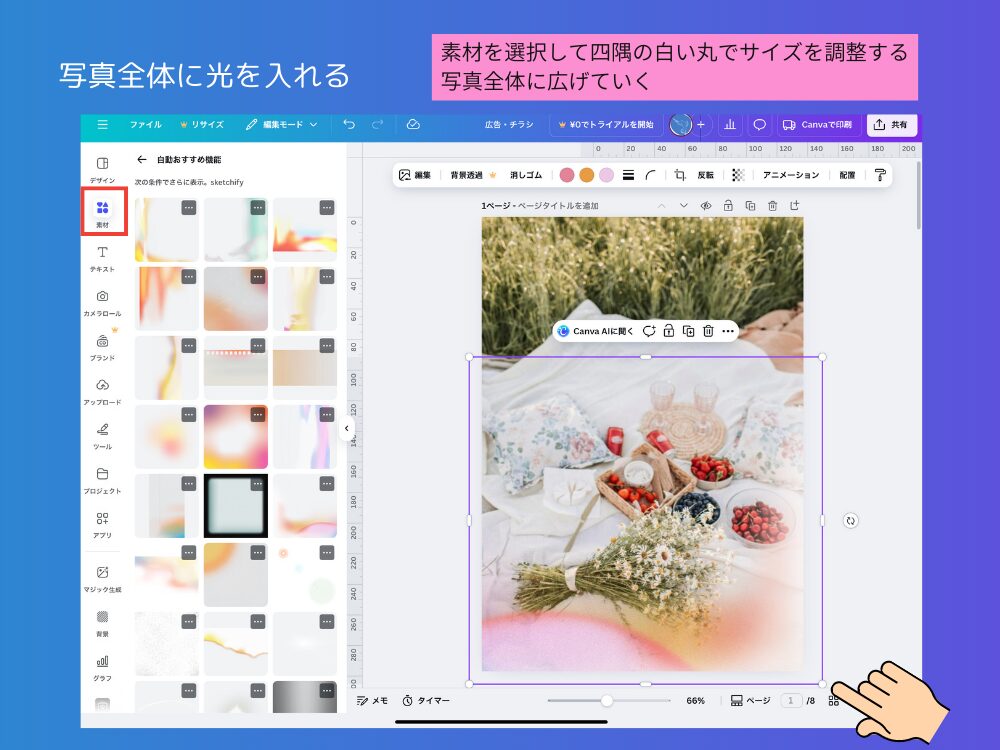Open the Crop tool in the toolbar
This screenshot has height=750, width=1000.
pyautogui.click(x=681, y=176)
